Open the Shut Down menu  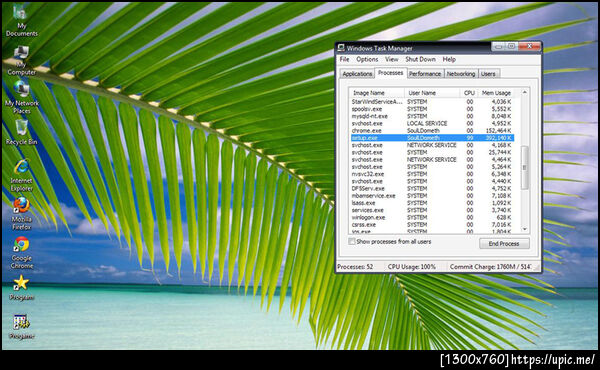[x=420, y=59]
